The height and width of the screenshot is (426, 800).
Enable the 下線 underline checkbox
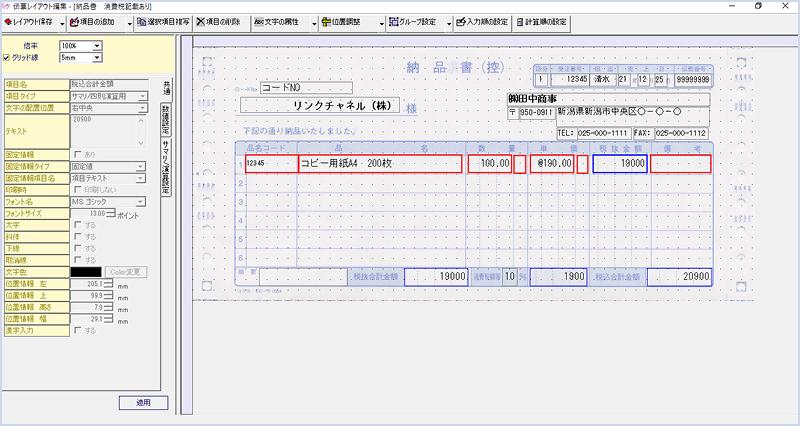pyautogui.click(x=79, y=246)
